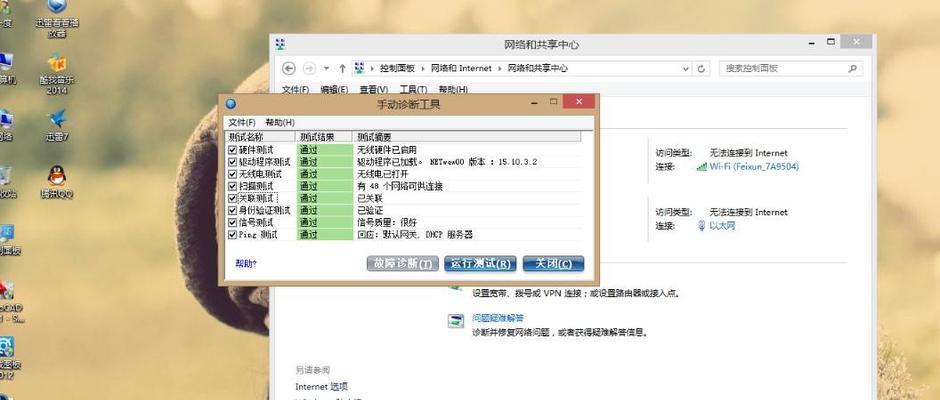This screenshot has height=400, width=940.
Task: Open the 帮助? link in diagnostic tool
Action: (246, 263)
